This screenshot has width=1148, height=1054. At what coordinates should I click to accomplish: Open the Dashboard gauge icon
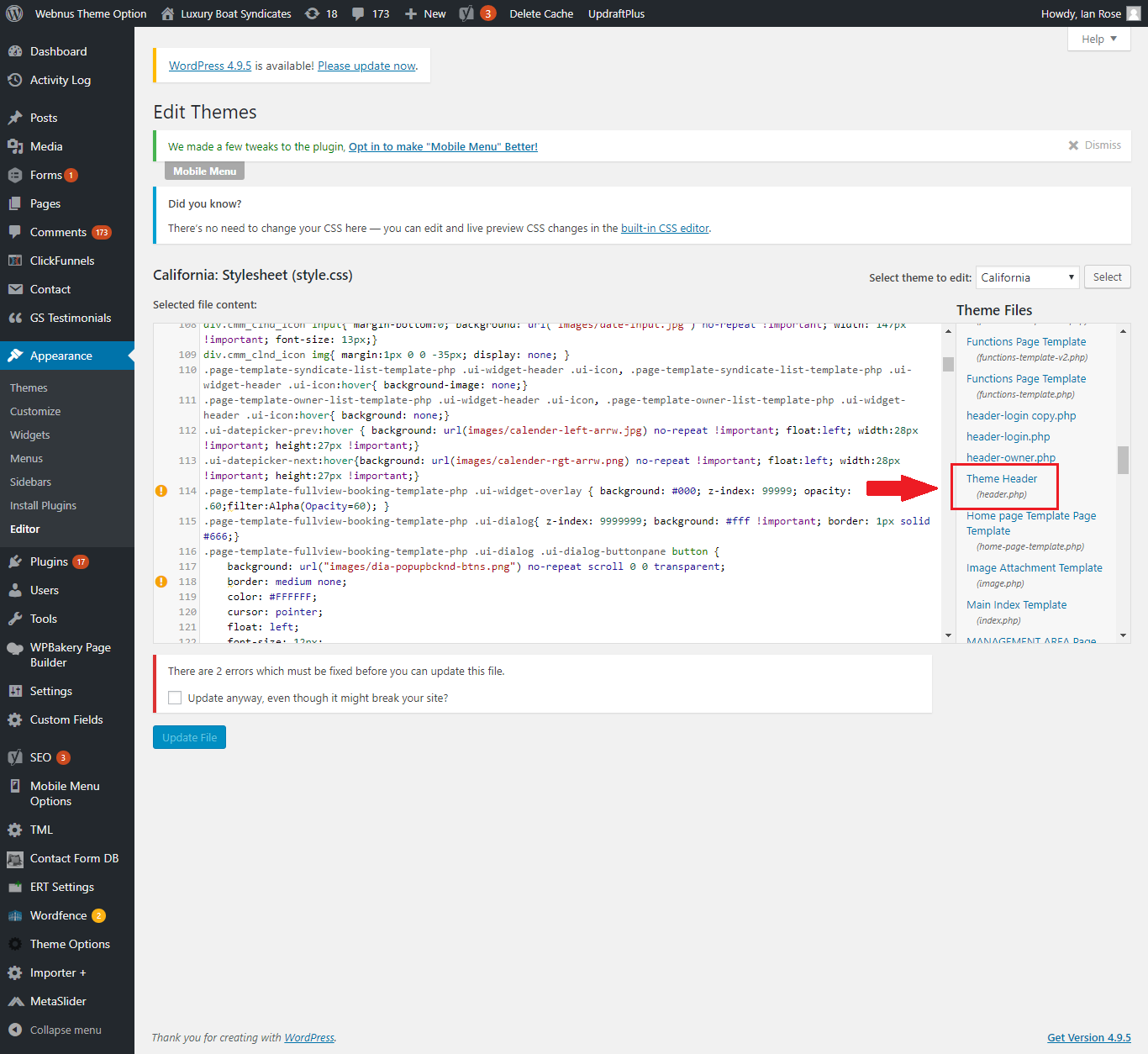15,51
